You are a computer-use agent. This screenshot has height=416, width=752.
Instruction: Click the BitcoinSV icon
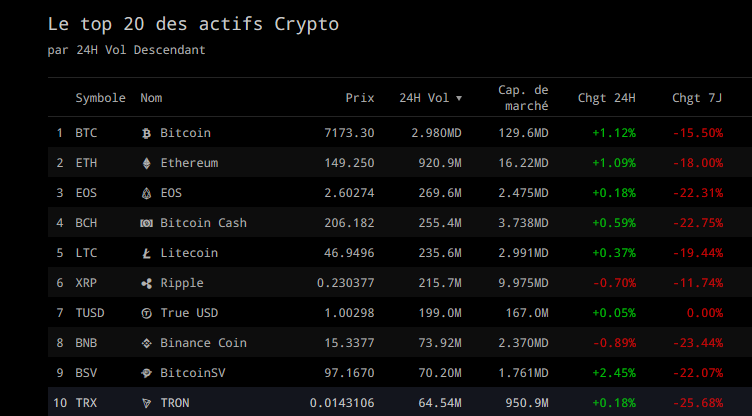point(146,373)
